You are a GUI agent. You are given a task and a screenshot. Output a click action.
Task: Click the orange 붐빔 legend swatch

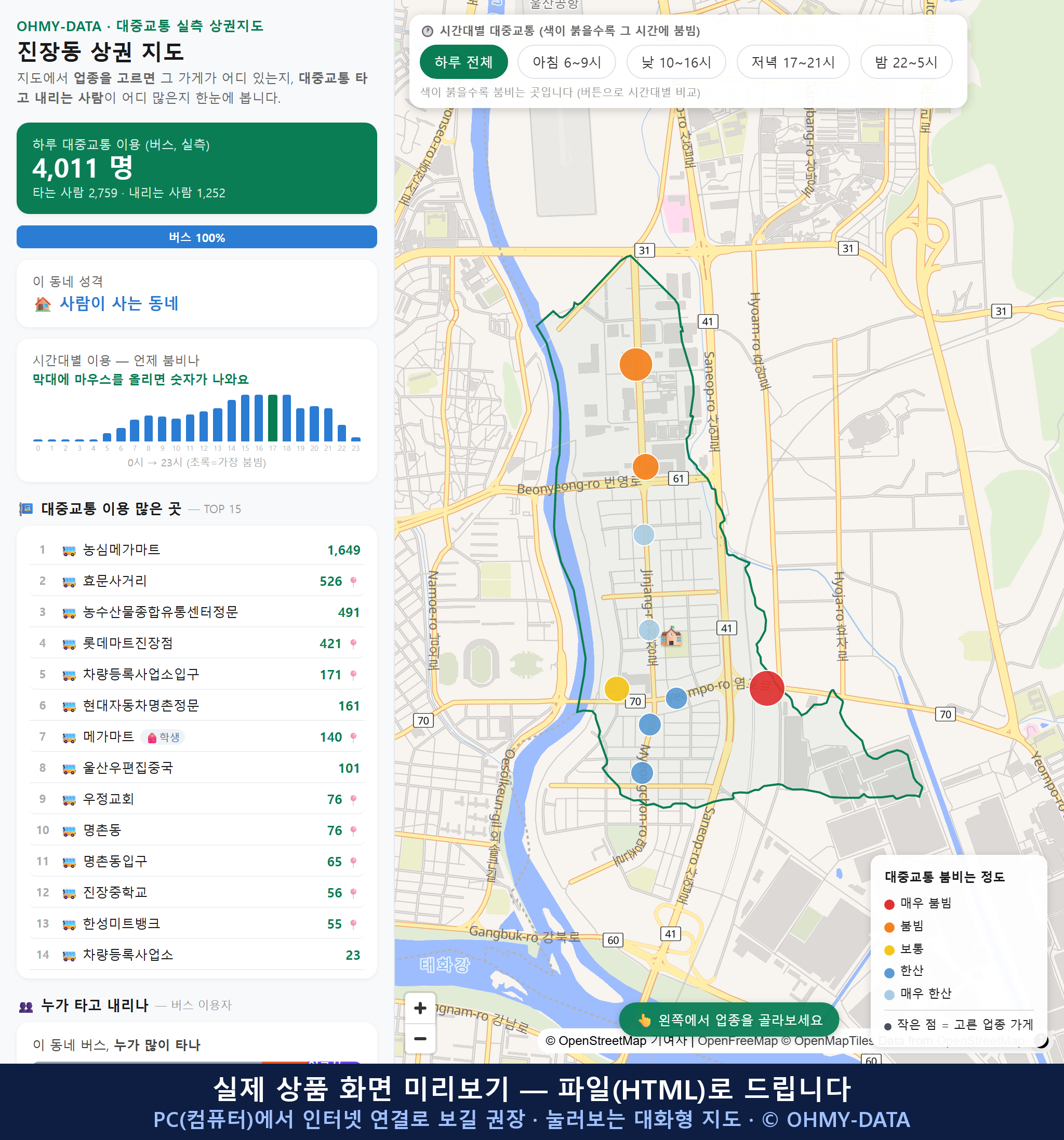[889, 927]
